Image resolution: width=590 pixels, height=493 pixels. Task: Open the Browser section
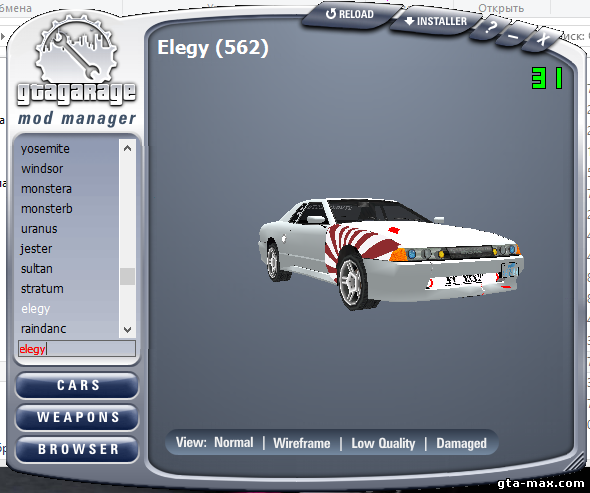coord(77,449)
